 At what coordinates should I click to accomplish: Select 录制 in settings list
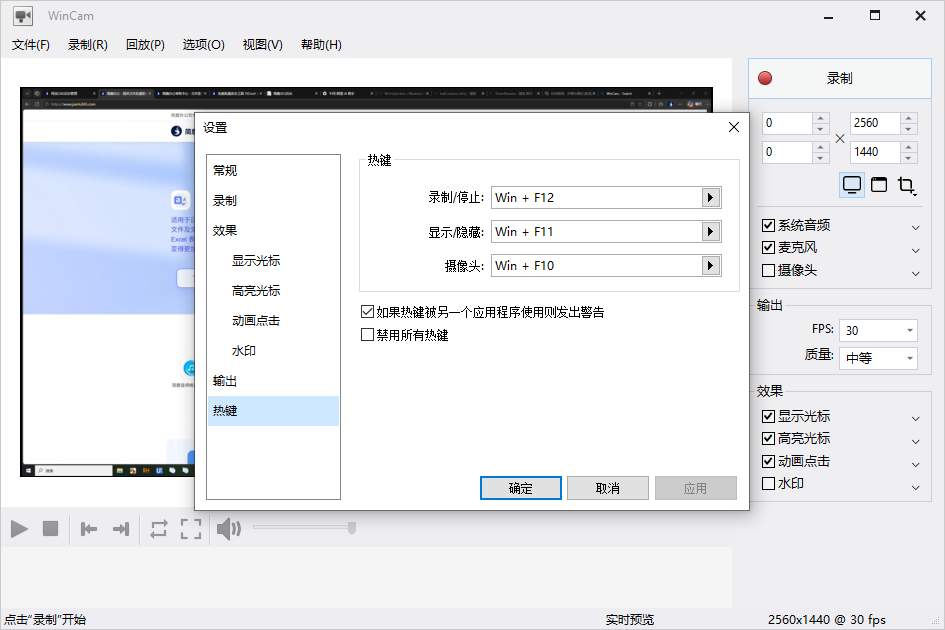273,201
